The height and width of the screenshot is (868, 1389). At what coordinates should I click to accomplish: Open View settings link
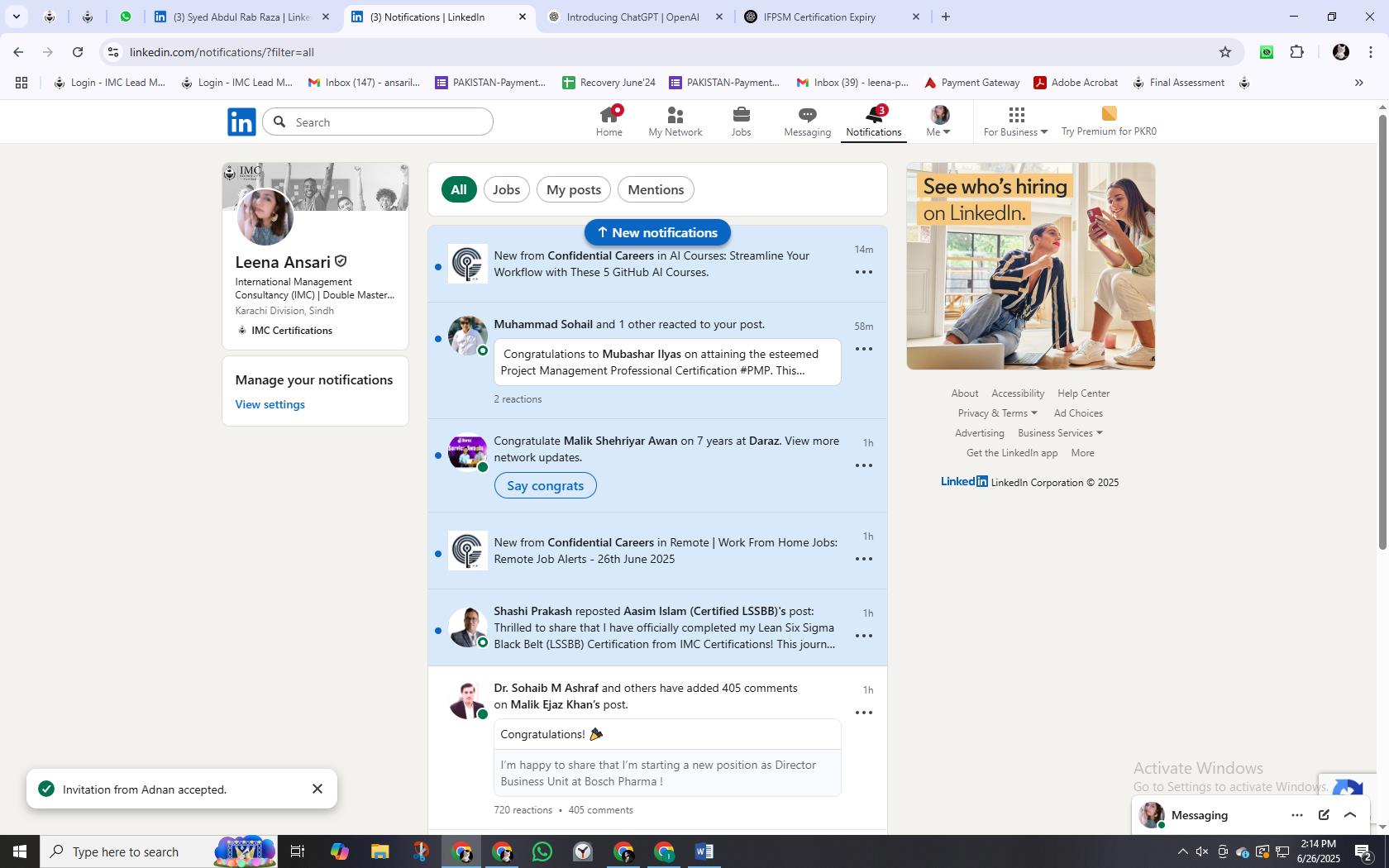270,404
